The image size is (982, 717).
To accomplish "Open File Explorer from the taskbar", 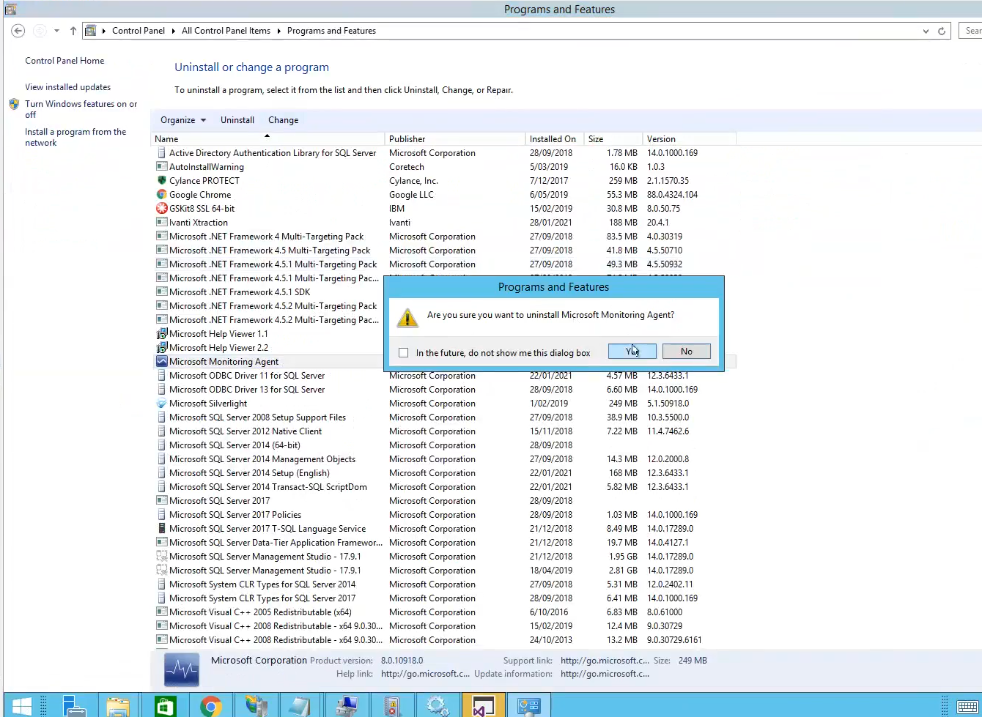I will coord(118,706).
